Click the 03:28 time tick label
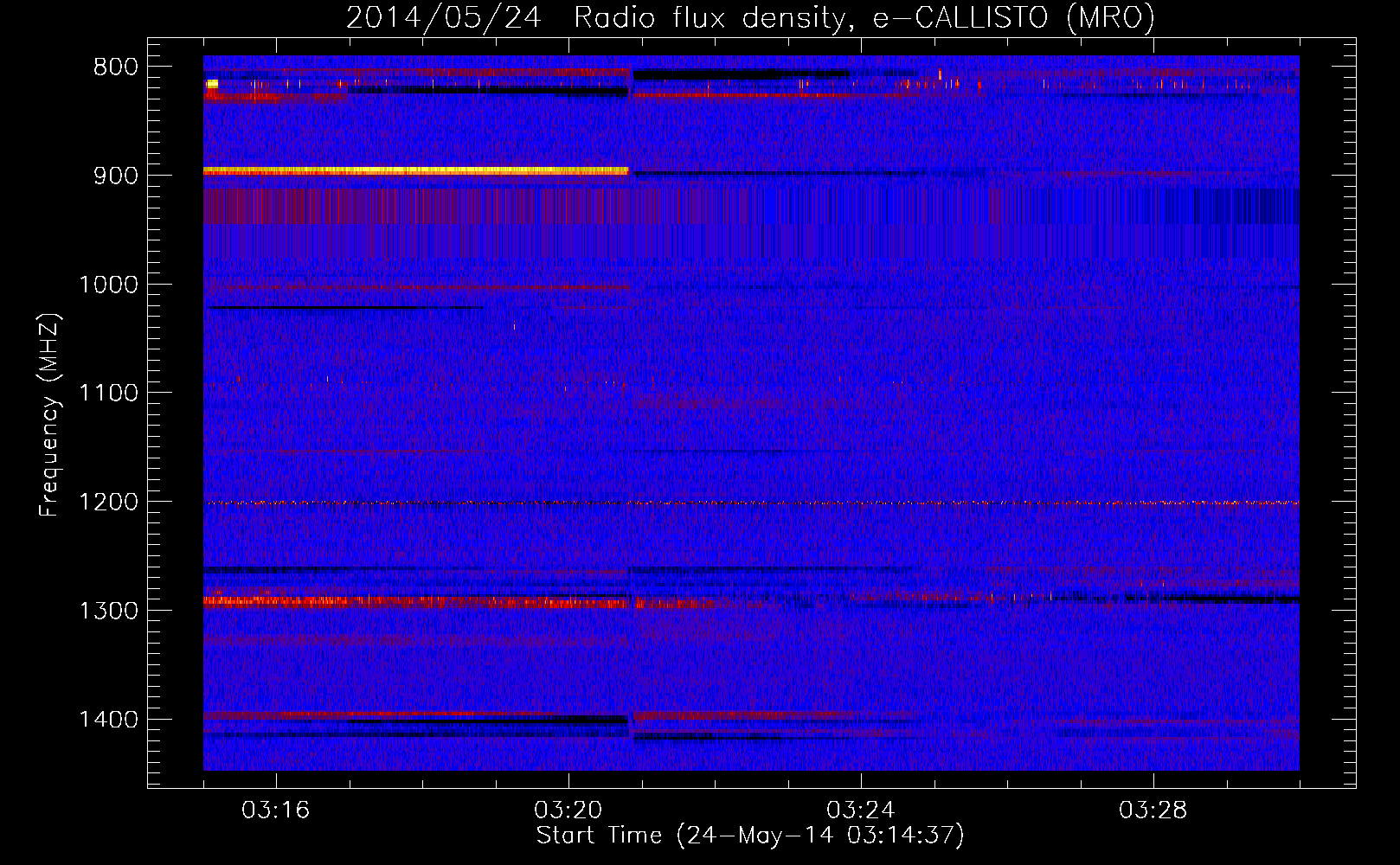Image resolution: width=1400 pixels, height=865 pixels. pyautogui.click(x=1153, y=811)
